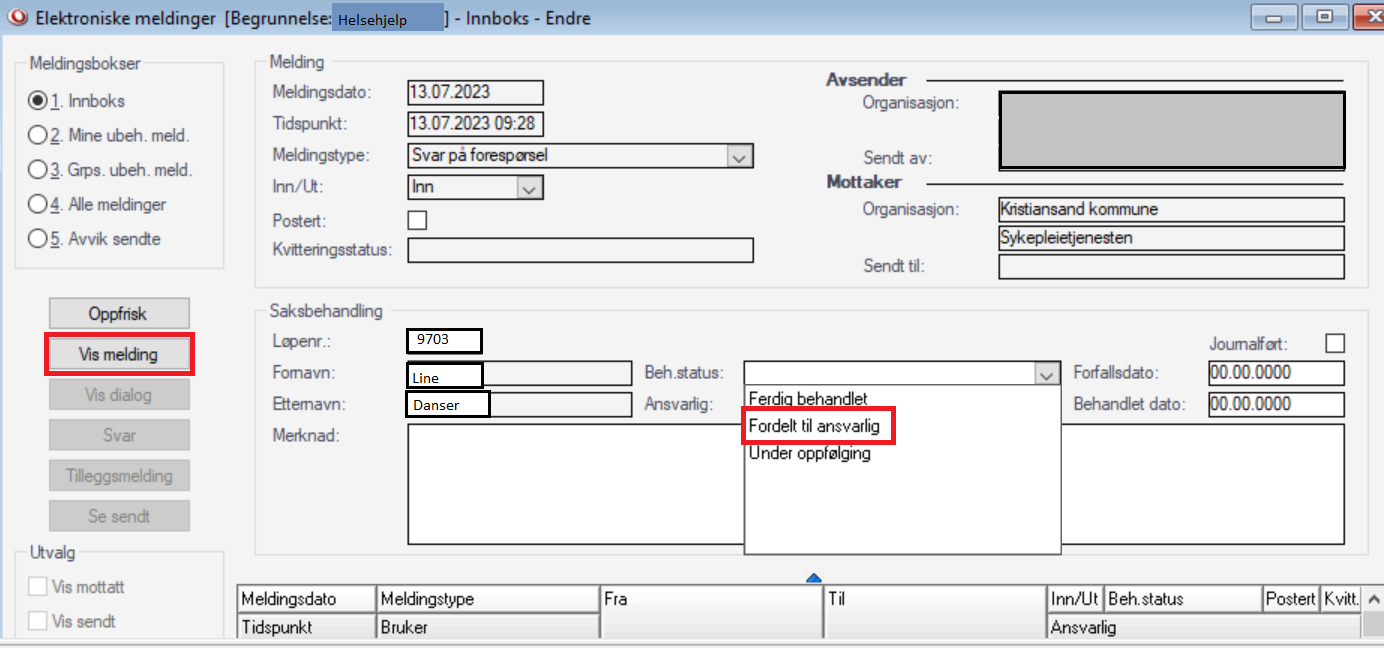Click the Oppfrisk button
This screenshot has width=1384, height=648.
tap(118, 314)
